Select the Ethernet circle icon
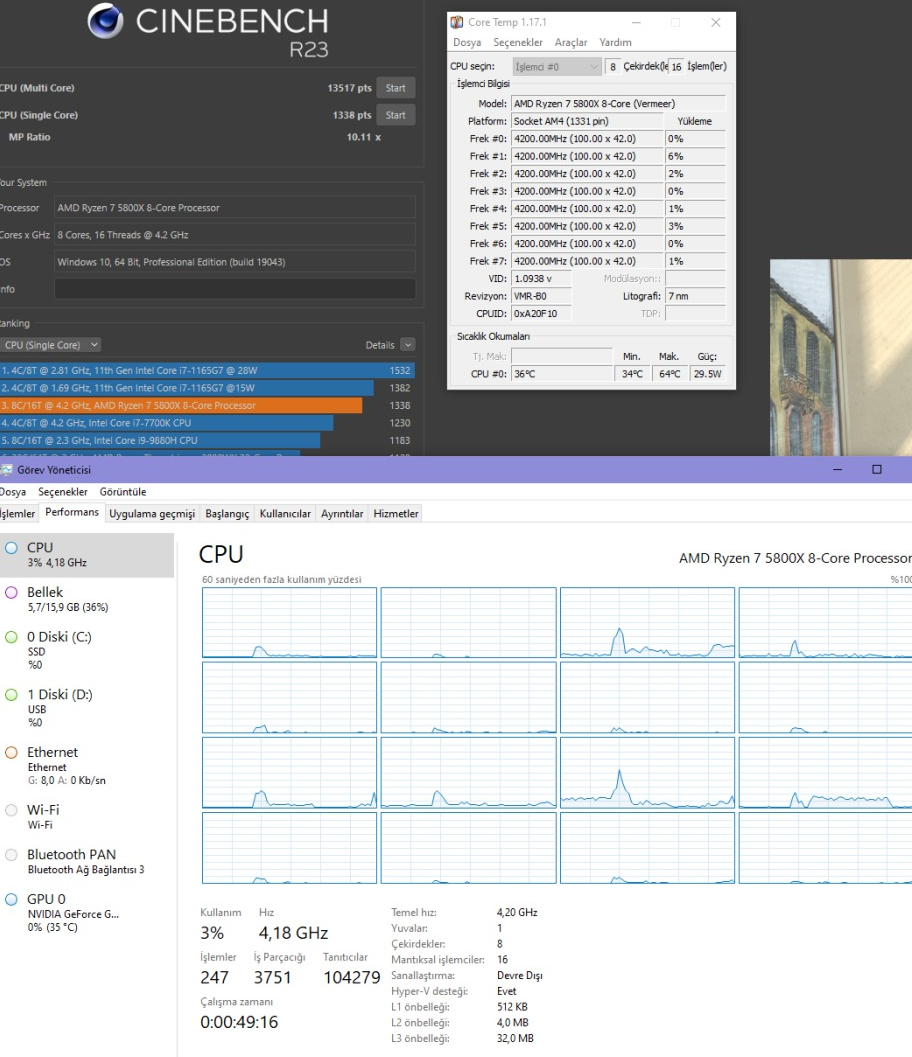The width and height of the screenshot is (912, 1057). click(x=11, y=752)
